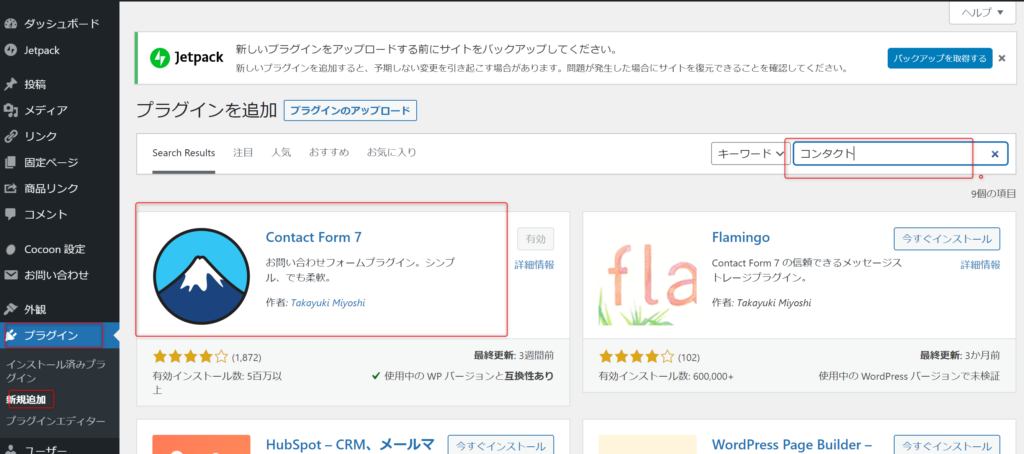Viewport: 1024px width, 454px height.
Task: Click the 商品リンク sidebar icon
Action: pyautogui.click(x=10, y=188)
